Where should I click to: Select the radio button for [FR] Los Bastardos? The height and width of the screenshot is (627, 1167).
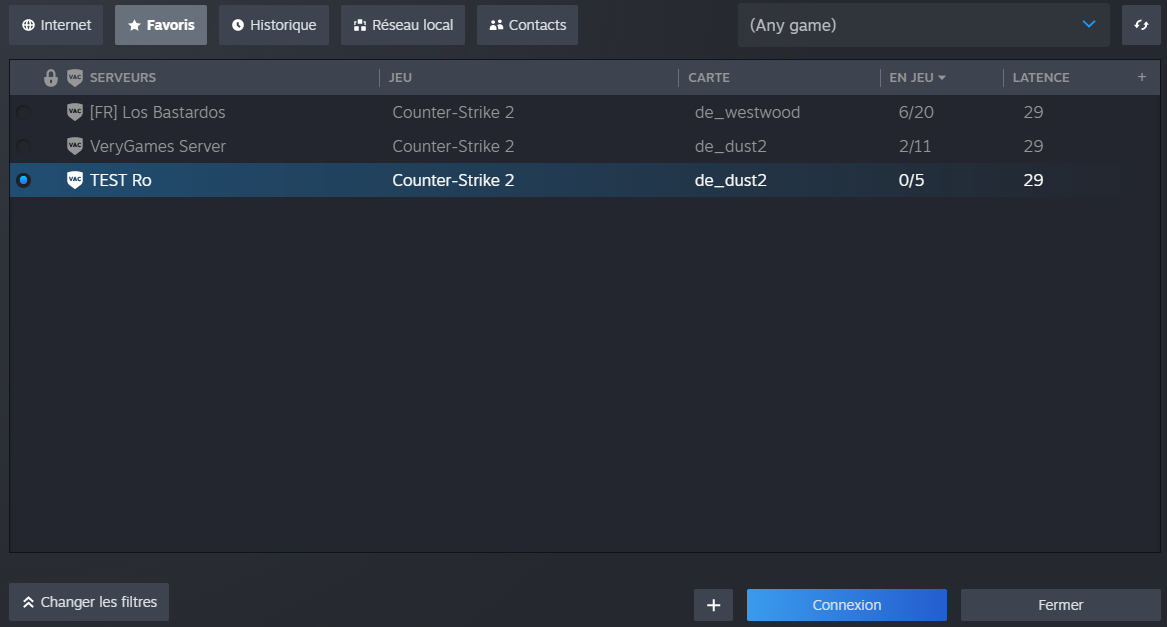(23, 112)
